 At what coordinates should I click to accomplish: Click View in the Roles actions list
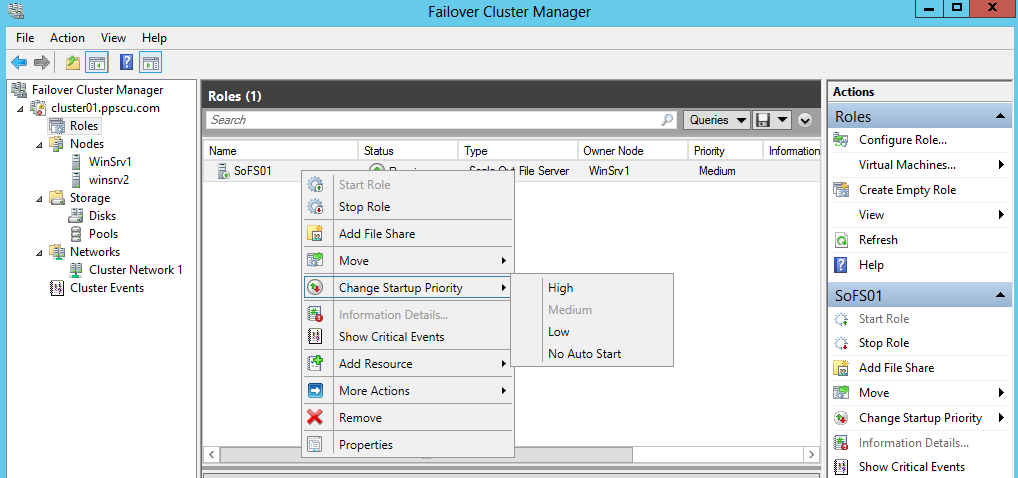click(x=871, y=215)
